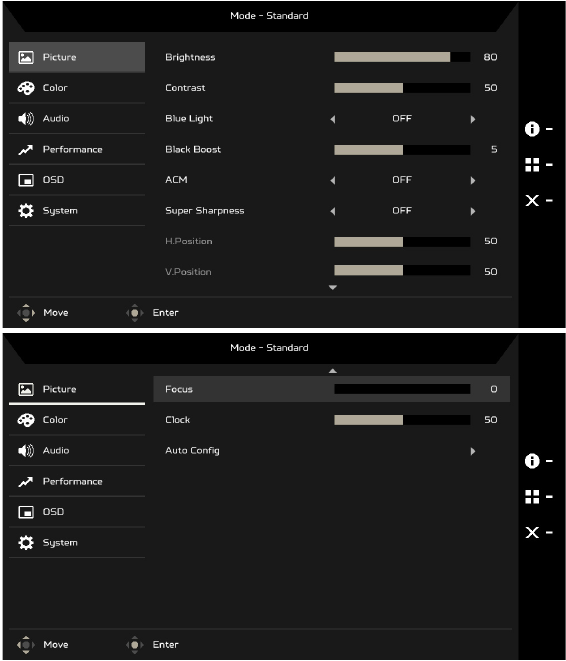Toggle Super Sharpness with its right arrow

(x=473, y=211)
